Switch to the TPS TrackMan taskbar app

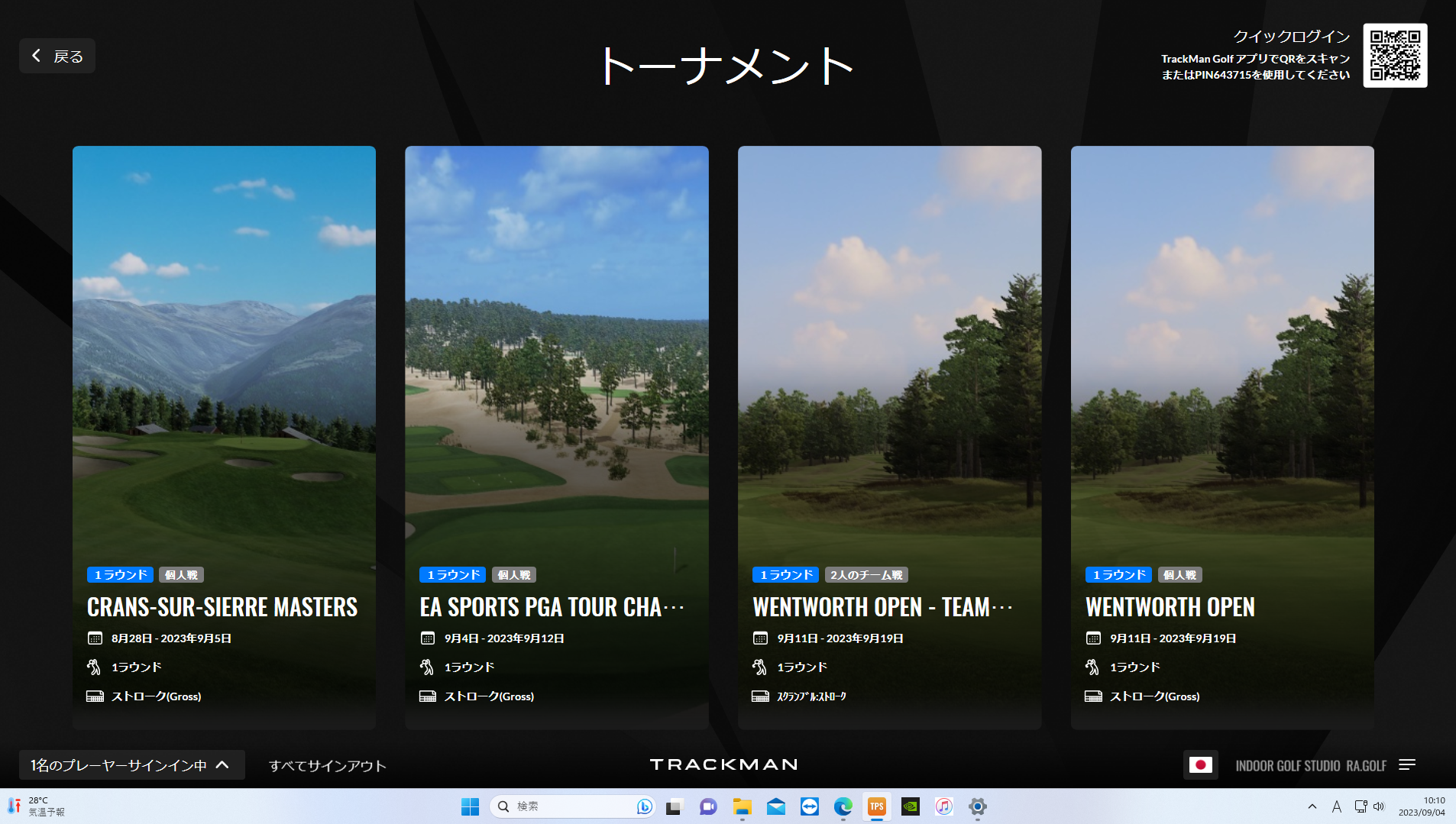coord(877,806)
